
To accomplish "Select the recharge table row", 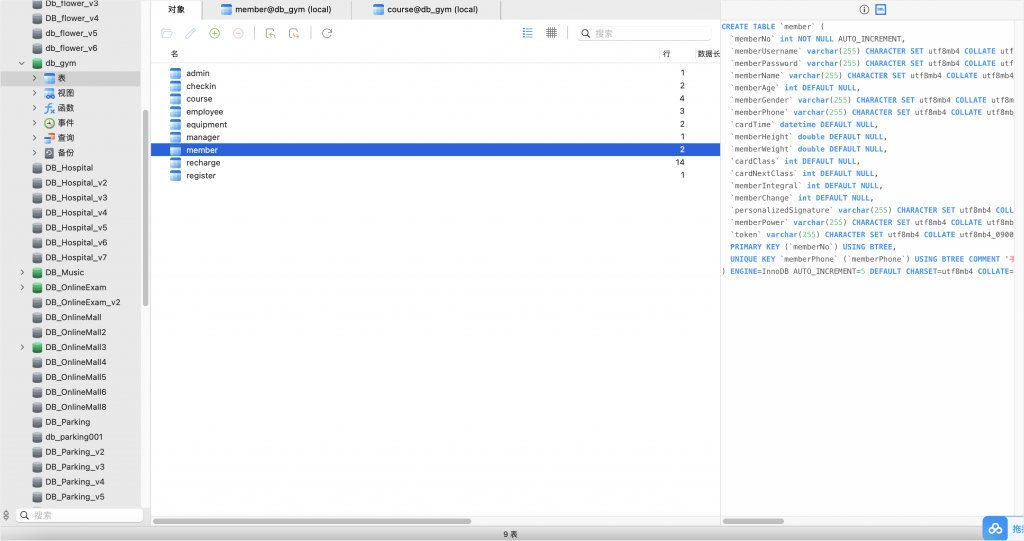I will click(x=203, y=163).
